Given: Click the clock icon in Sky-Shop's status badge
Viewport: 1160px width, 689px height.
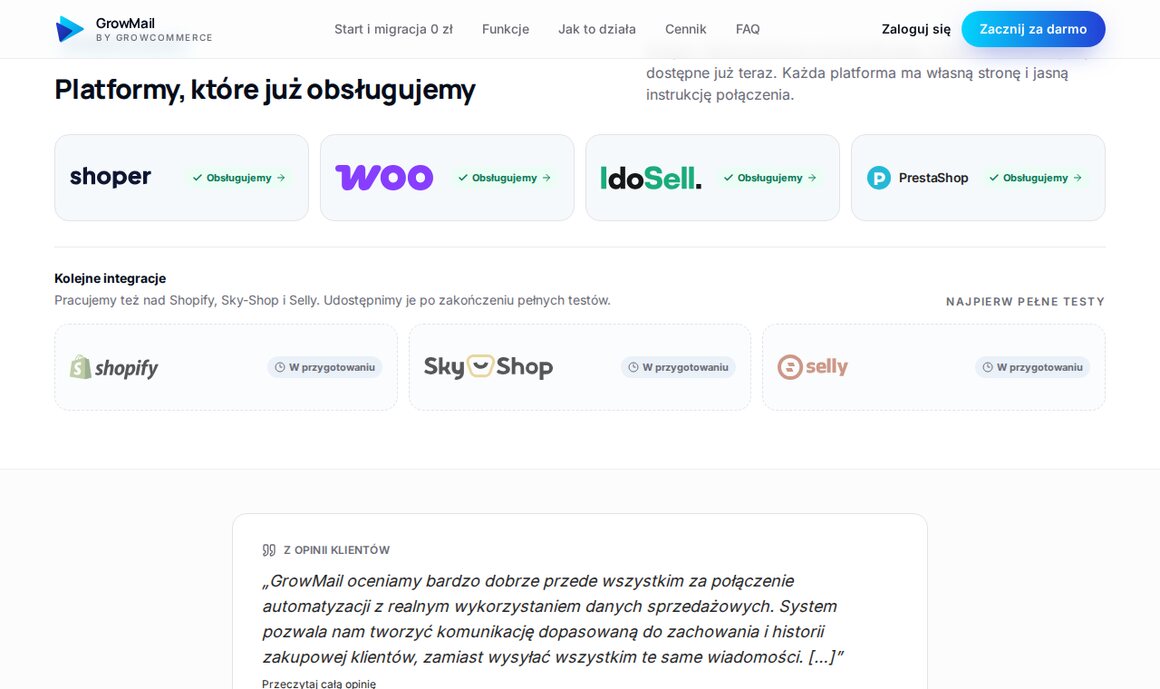Looking at the screenshot, I should click(x=633, y=367).
